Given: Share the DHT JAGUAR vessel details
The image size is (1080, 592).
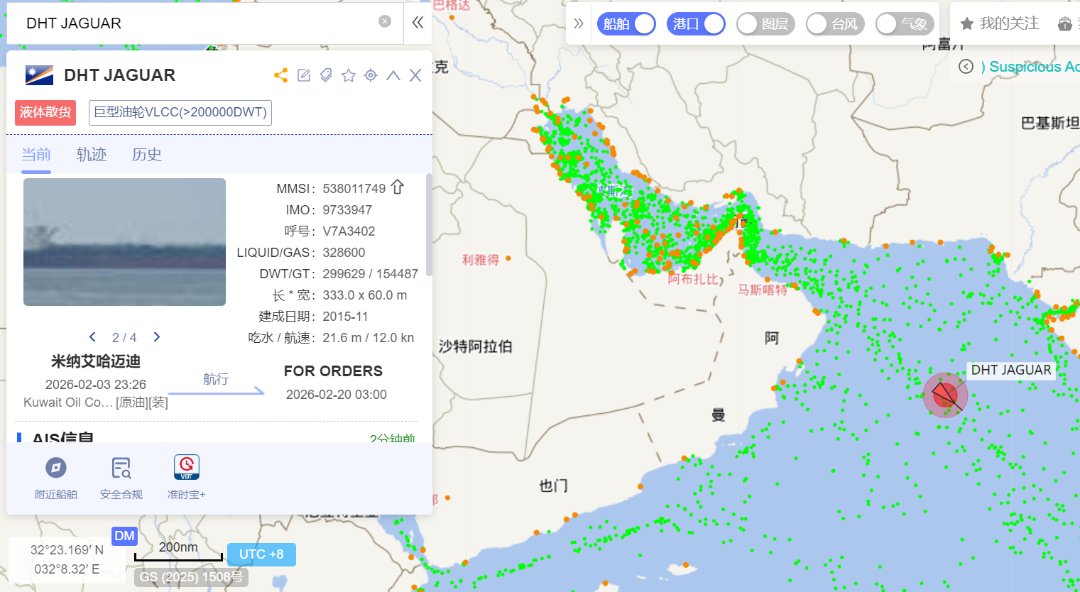Looking at the screenshot, I should [281, 76].
